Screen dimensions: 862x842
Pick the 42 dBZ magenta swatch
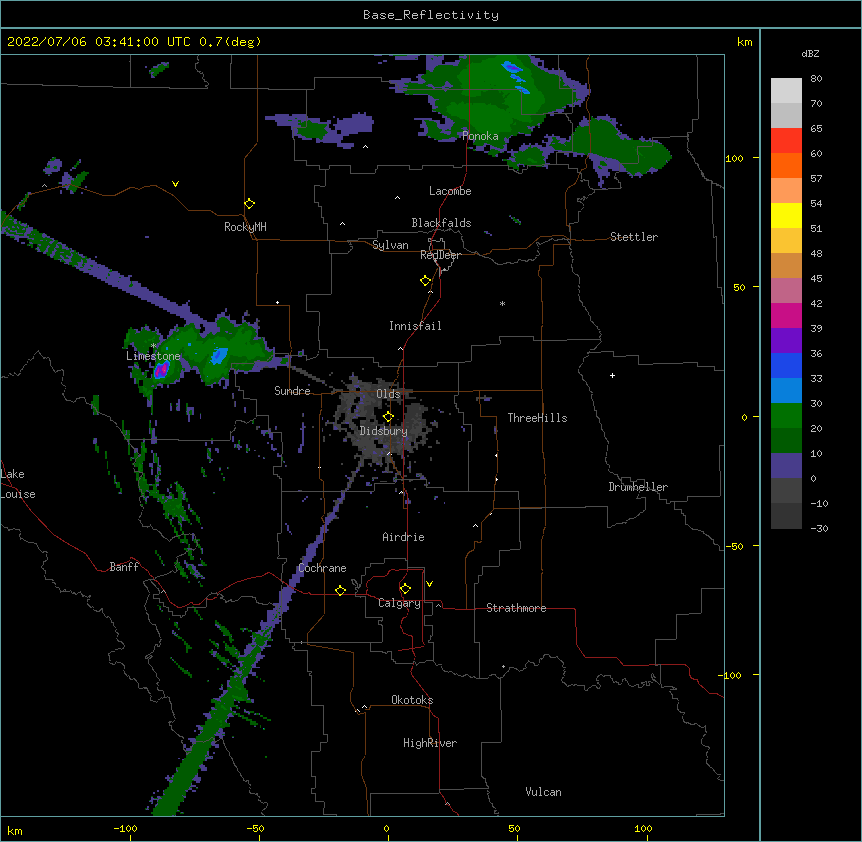[786, 315]
